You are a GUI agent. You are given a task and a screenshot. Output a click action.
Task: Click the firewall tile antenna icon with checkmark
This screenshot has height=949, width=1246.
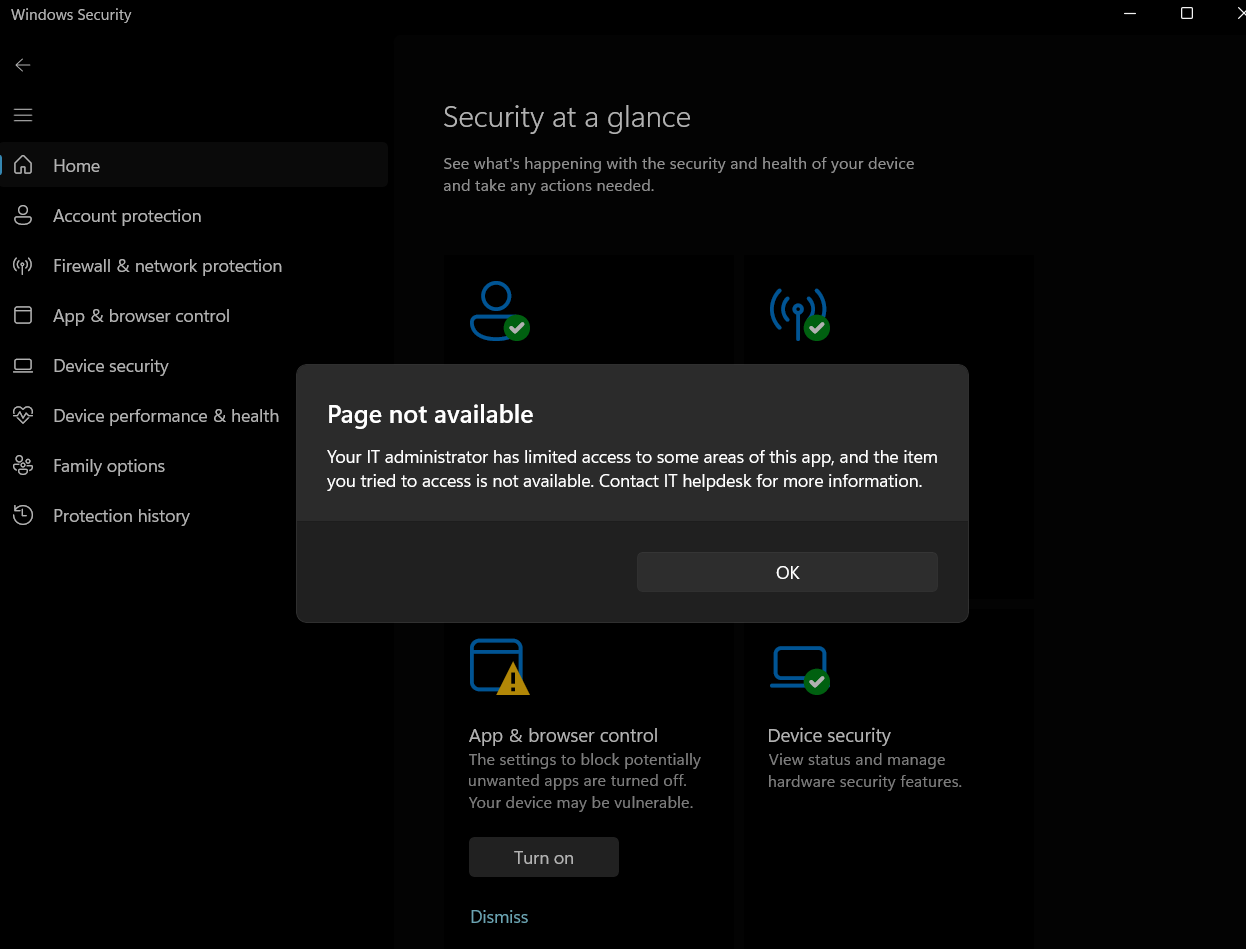tap(799, 313)
